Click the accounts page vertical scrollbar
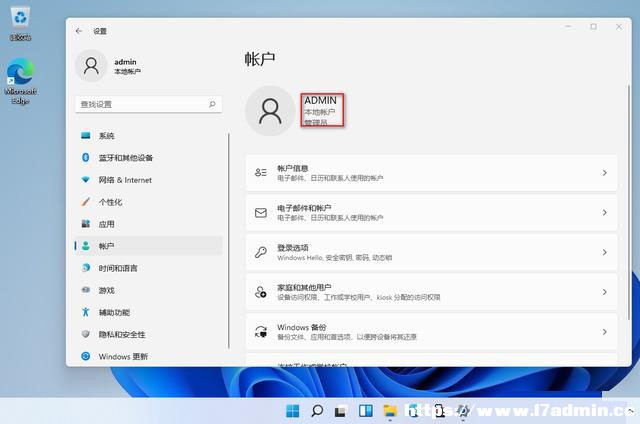Viewport: 640px width, 424px height. point(629,202)
